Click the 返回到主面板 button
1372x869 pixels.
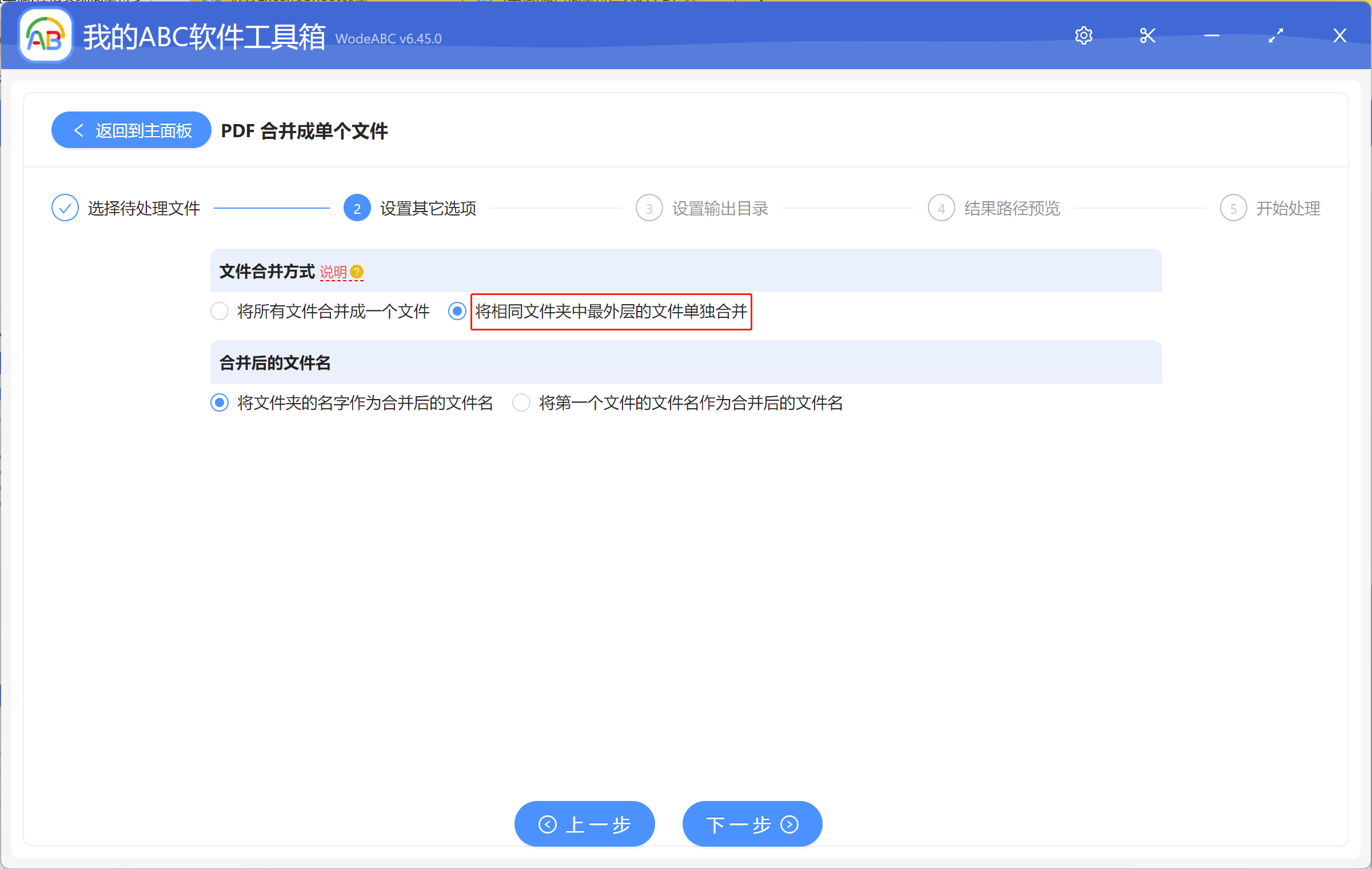(131, 130)
